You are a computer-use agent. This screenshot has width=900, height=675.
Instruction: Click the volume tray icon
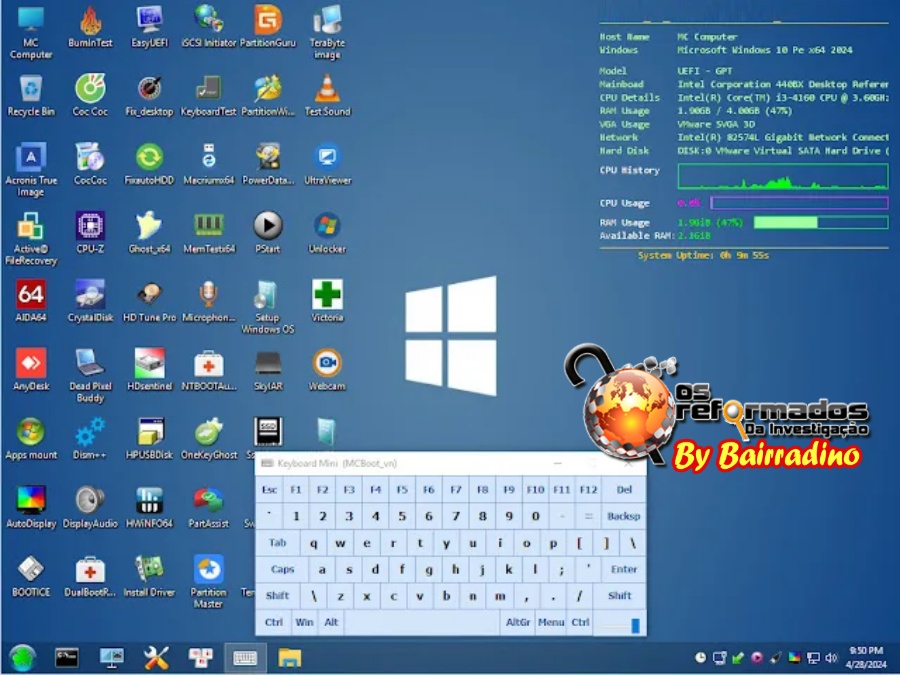tap(832, 658)
